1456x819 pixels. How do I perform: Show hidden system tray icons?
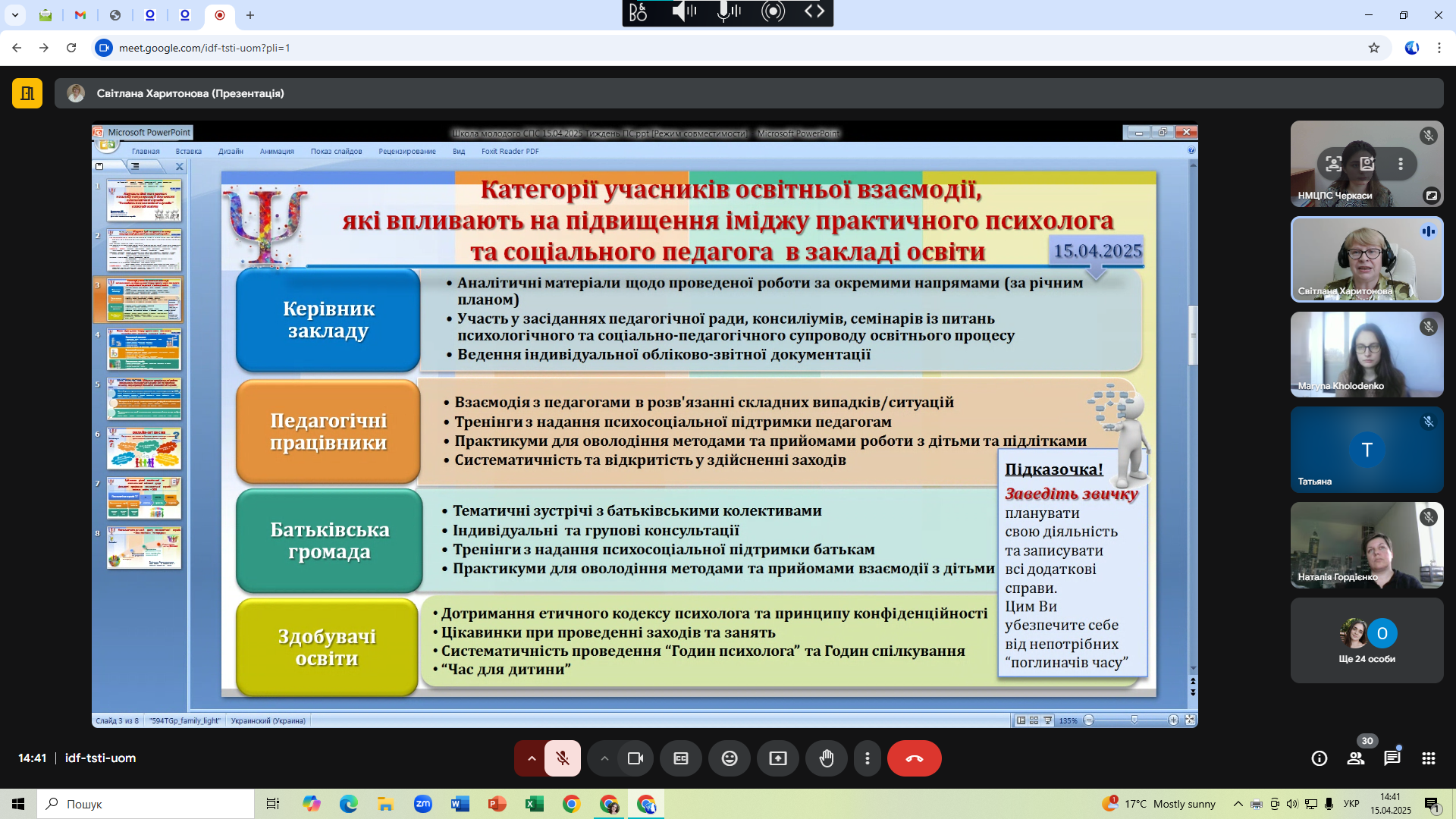coord(1238,804)
